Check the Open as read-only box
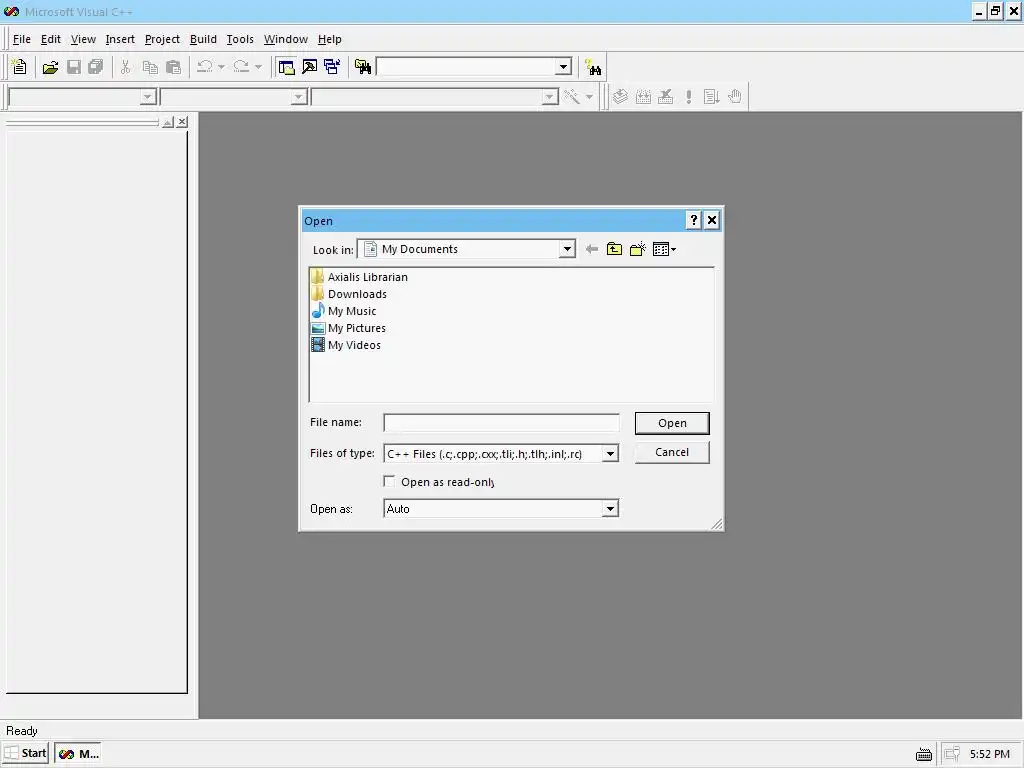Screen dimensions: 1024x768 coord(389,481)
